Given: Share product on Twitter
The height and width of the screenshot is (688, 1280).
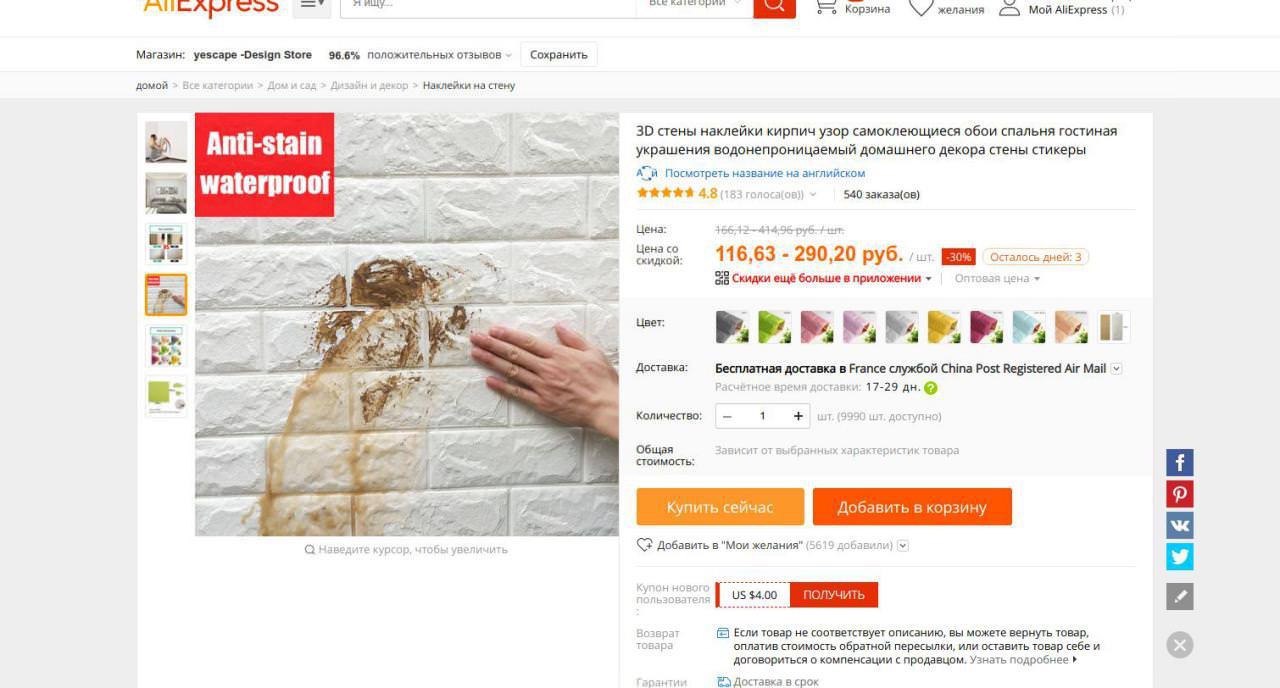Looking at the screenshot, I should [1180, 556].
